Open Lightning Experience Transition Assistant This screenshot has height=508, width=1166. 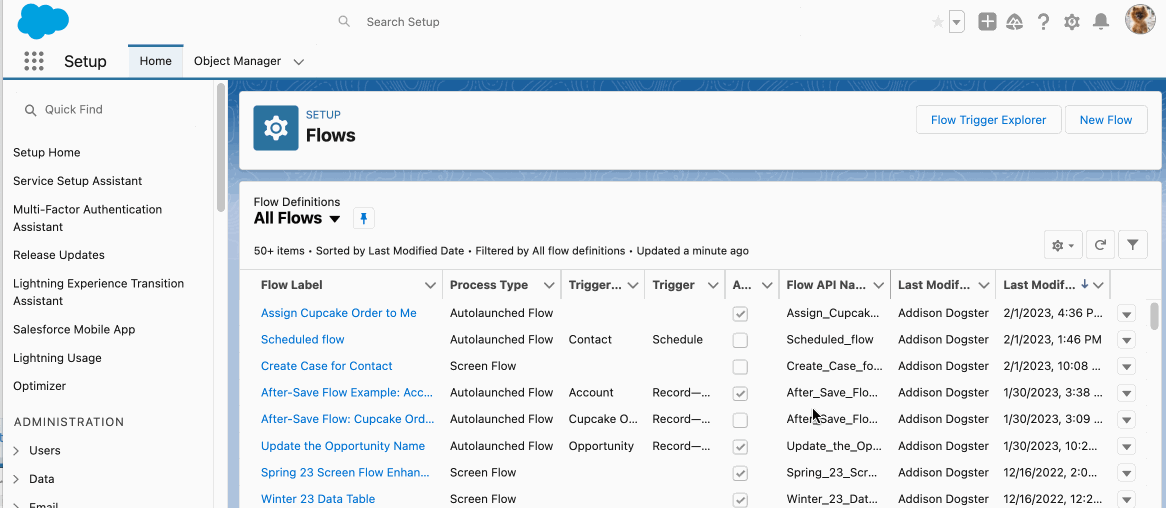pos(98,292)
